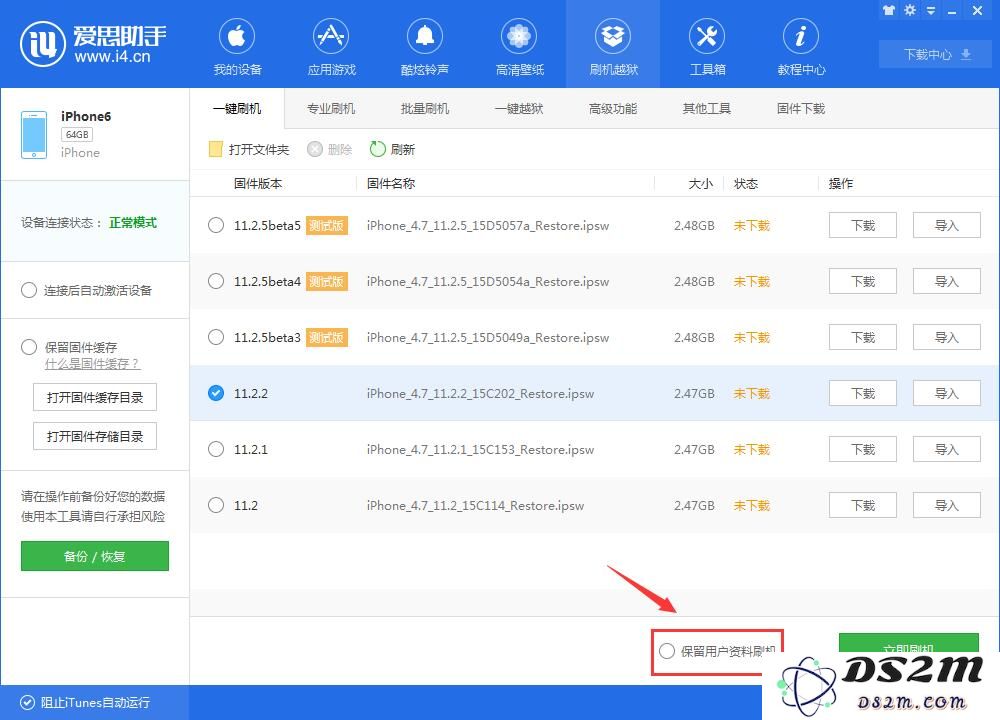Click the 测试版 tag on 11.2.5beta5
This screenshot has width=1000, height=720.
point(327,225)
